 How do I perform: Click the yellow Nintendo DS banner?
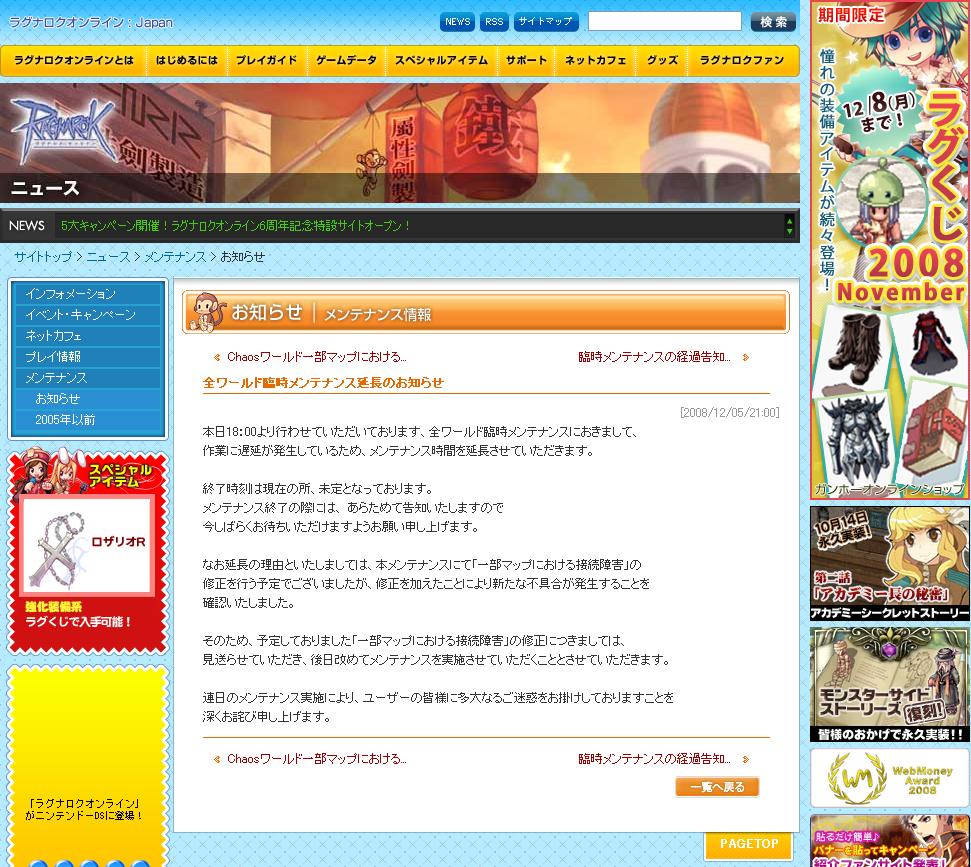click(x=87, y=767)
